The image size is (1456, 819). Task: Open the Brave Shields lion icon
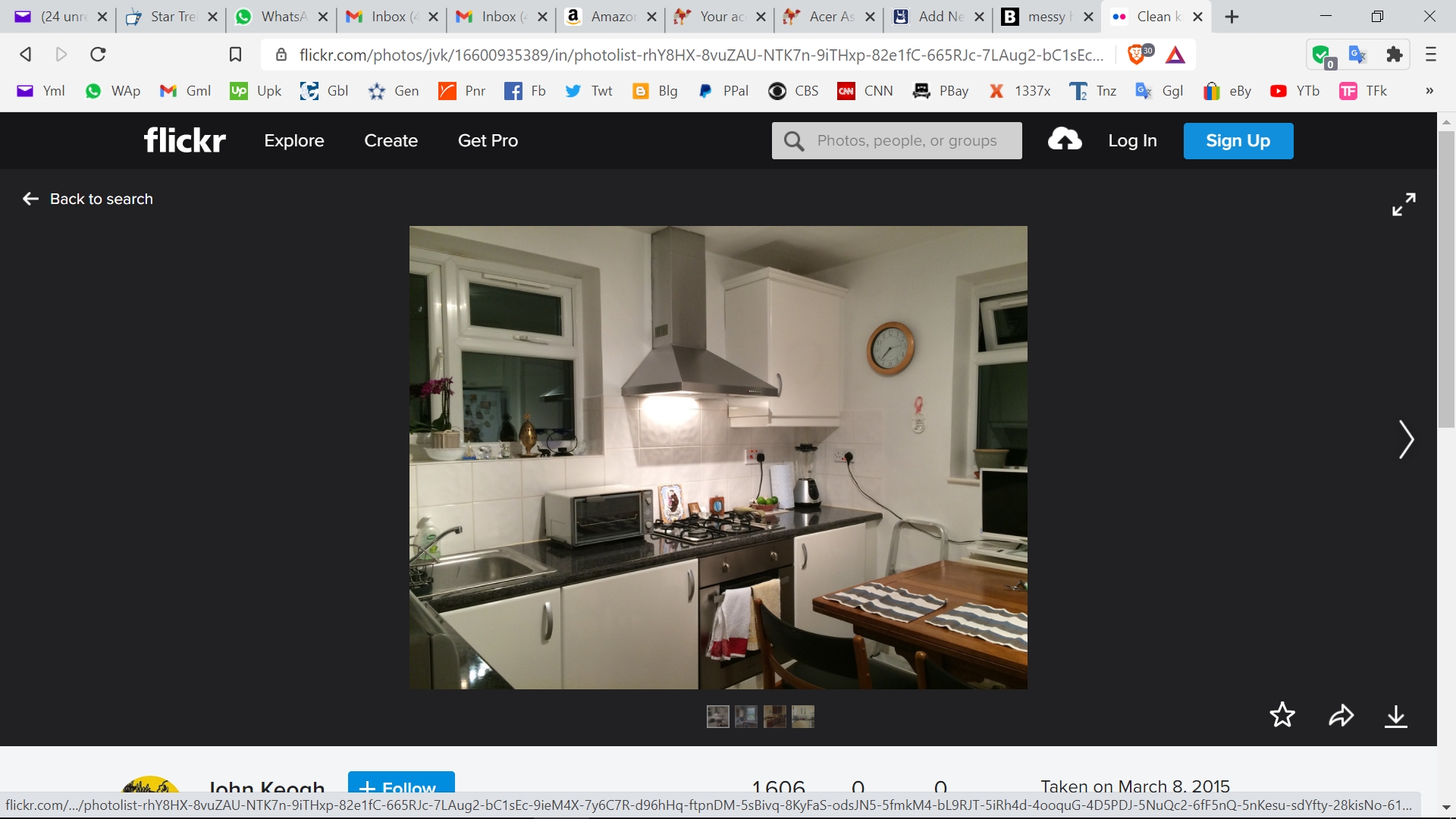[x=1136, y=55]
